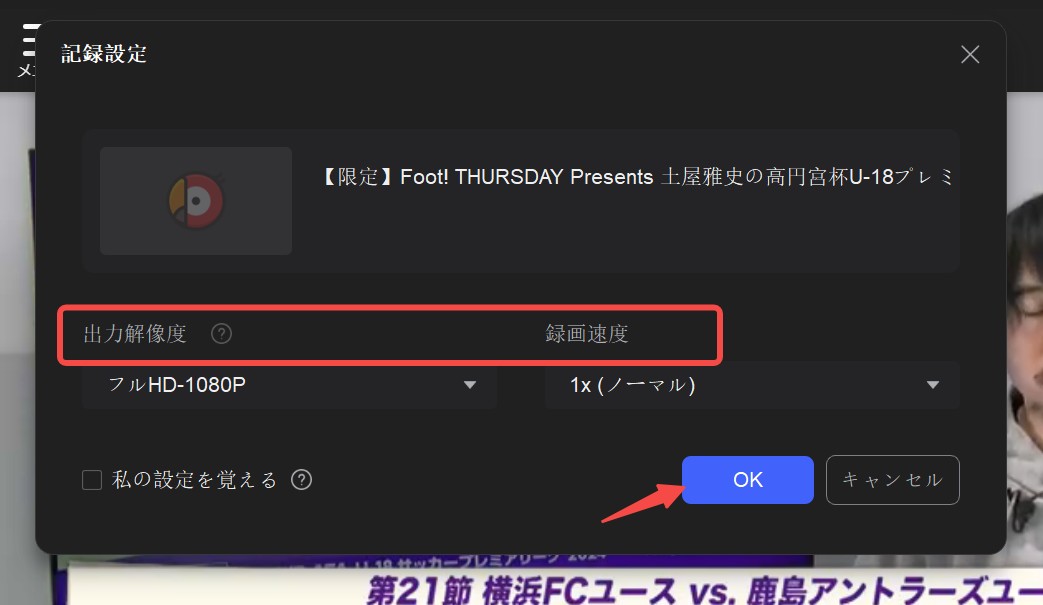The height and width of the screenshot is (605, 1043).
Task: Open the help icon next to 私の設定を覚える
Action: click(x=301, y=480)
